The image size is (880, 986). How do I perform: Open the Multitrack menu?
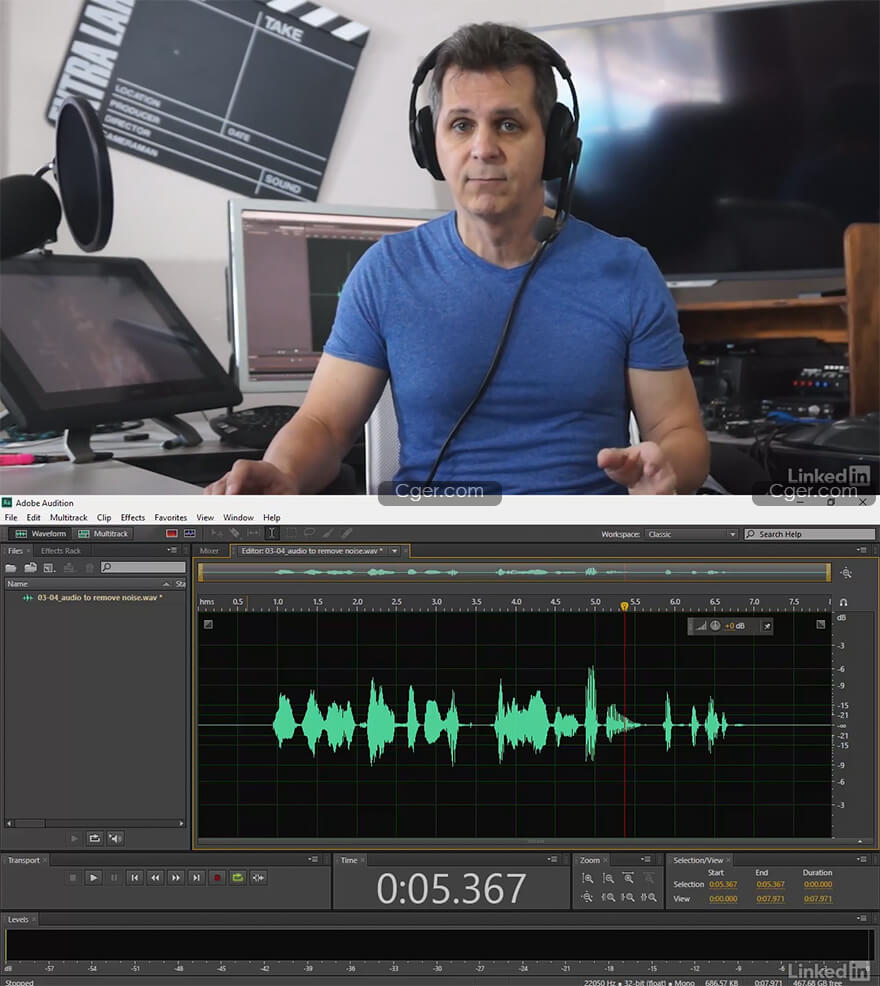[69, 518]
